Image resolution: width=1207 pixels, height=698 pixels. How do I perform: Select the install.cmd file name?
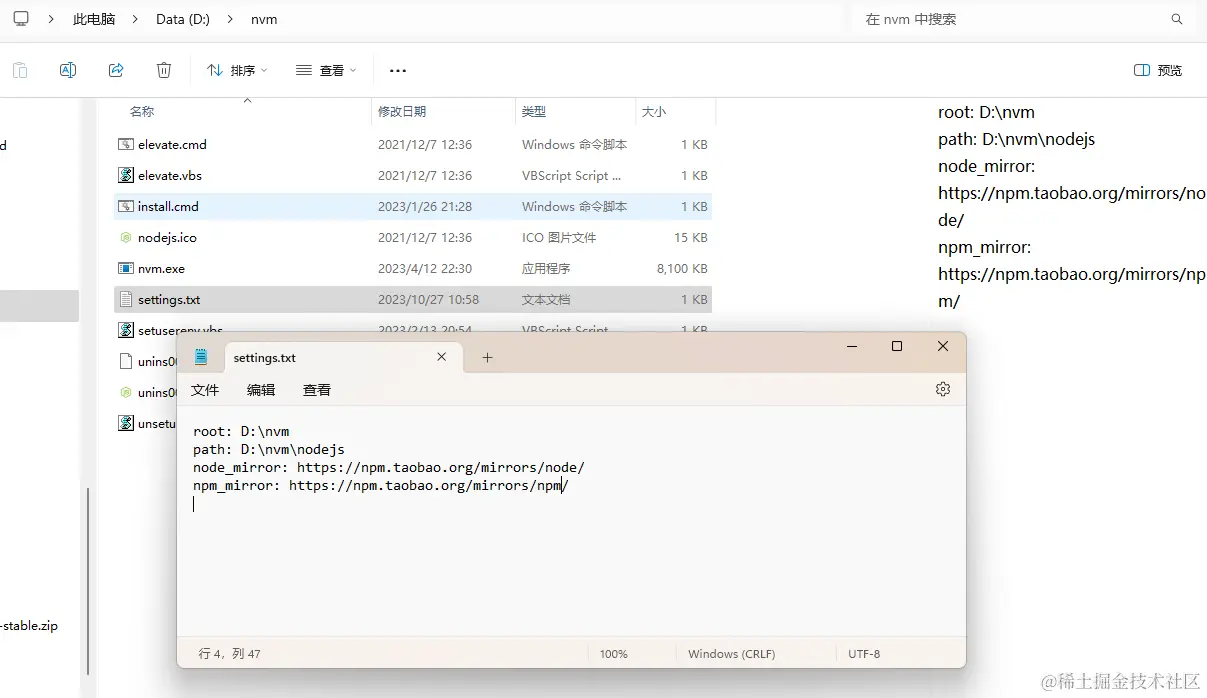168,206
